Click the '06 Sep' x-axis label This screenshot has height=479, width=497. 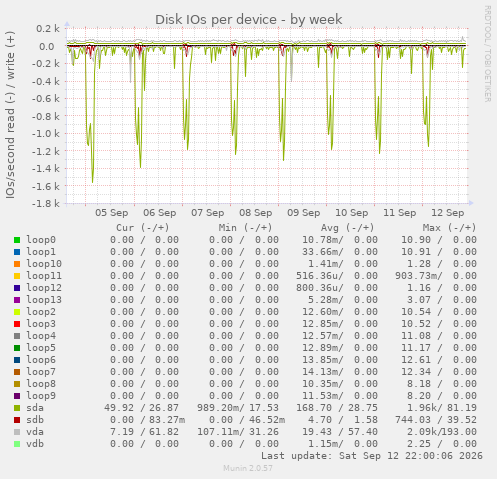(160, 213)
